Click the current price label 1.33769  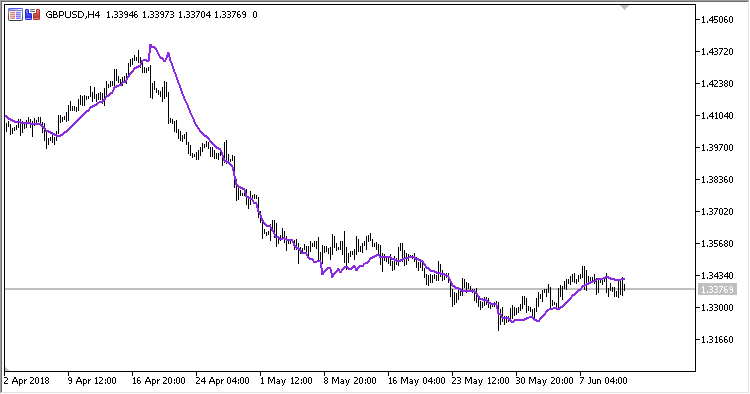pos(716,289)
